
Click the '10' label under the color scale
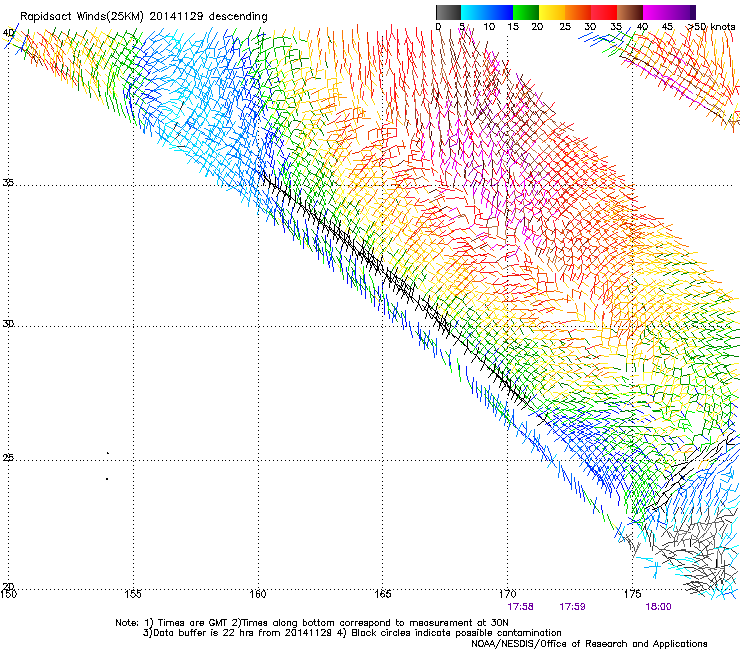click(x=489, y=27)
